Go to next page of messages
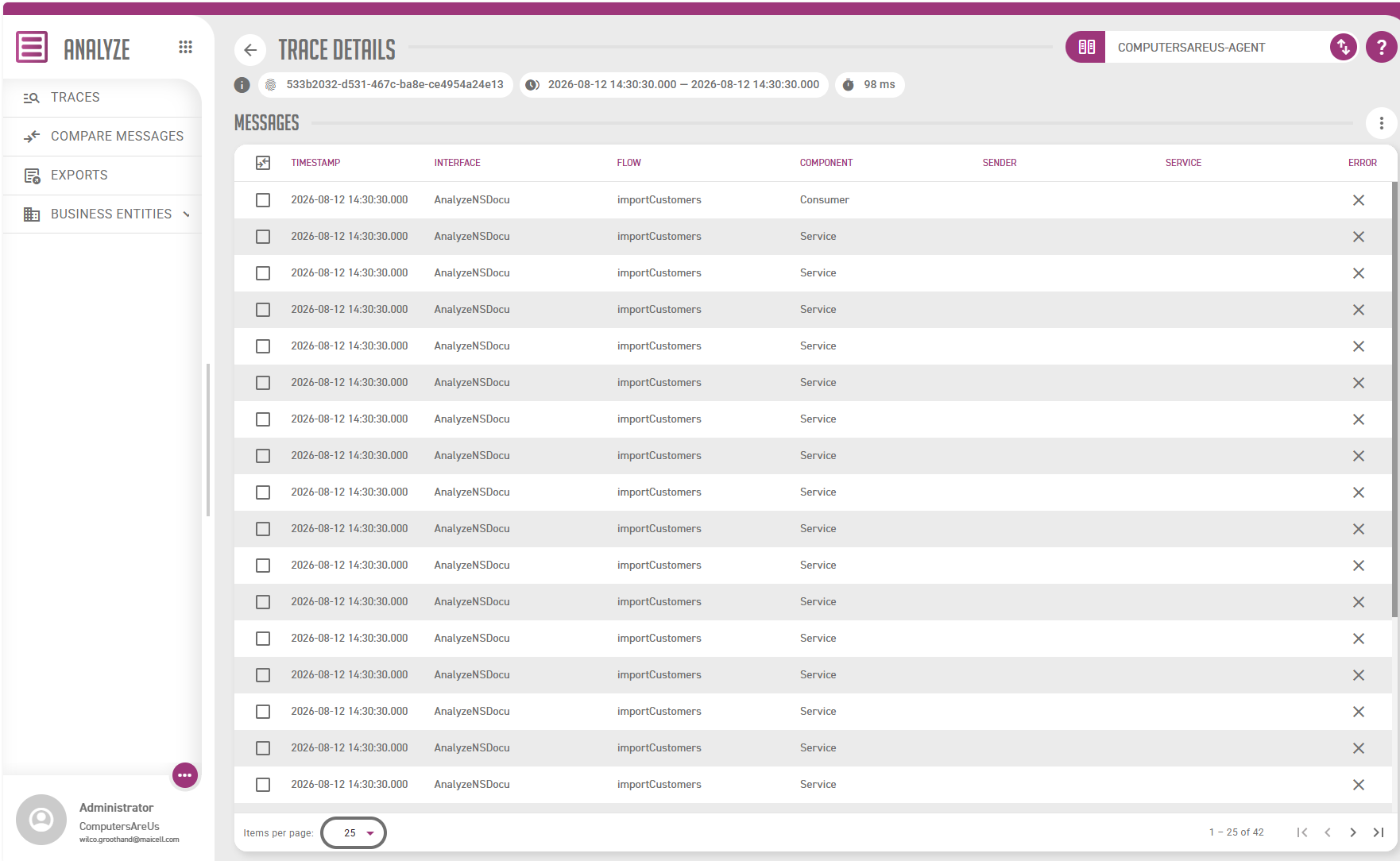 click(x=1352, y=832)
